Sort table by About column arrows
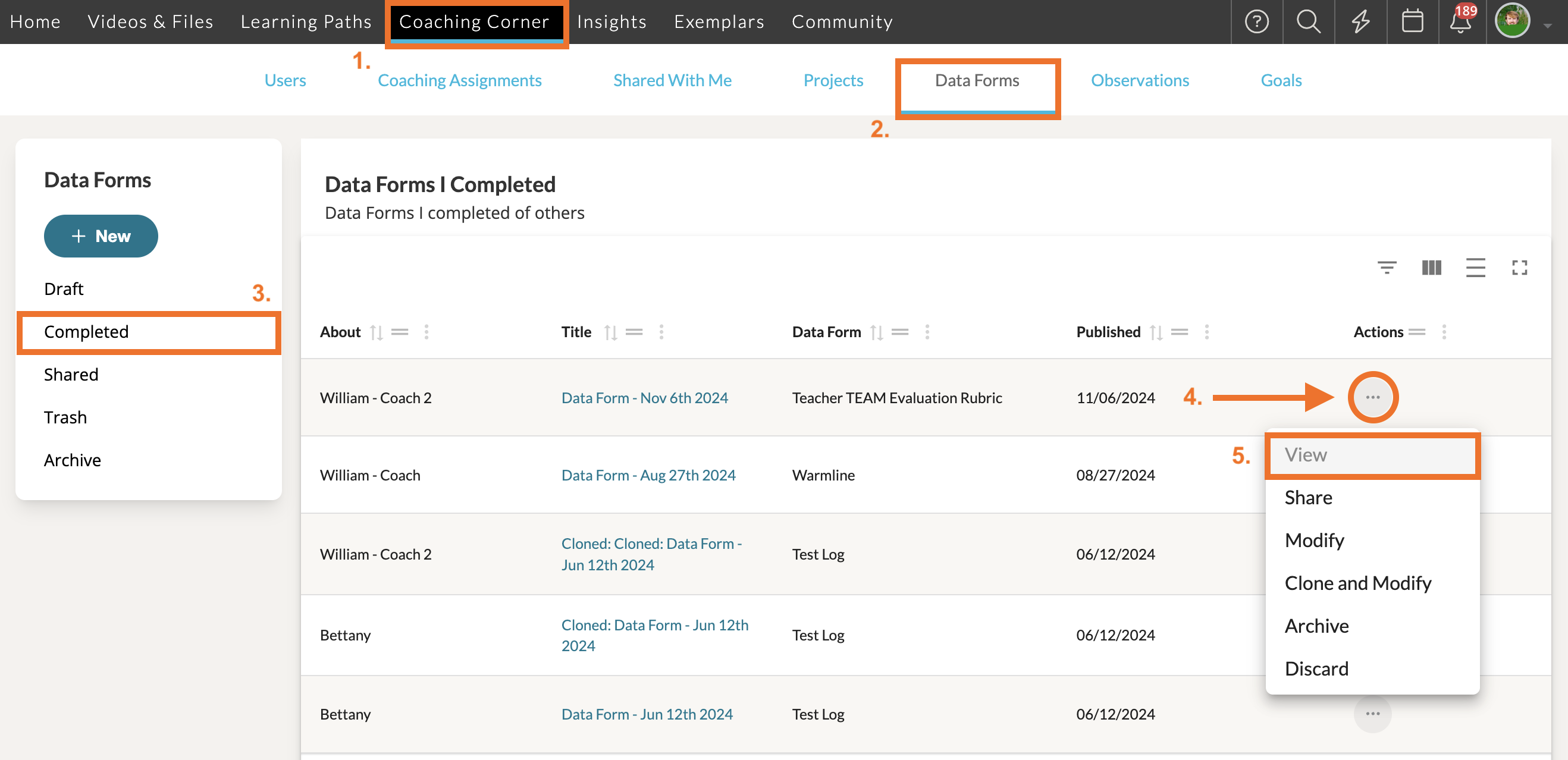The height and width of the screenshot is (760, 1568). (x=376, y=332)
